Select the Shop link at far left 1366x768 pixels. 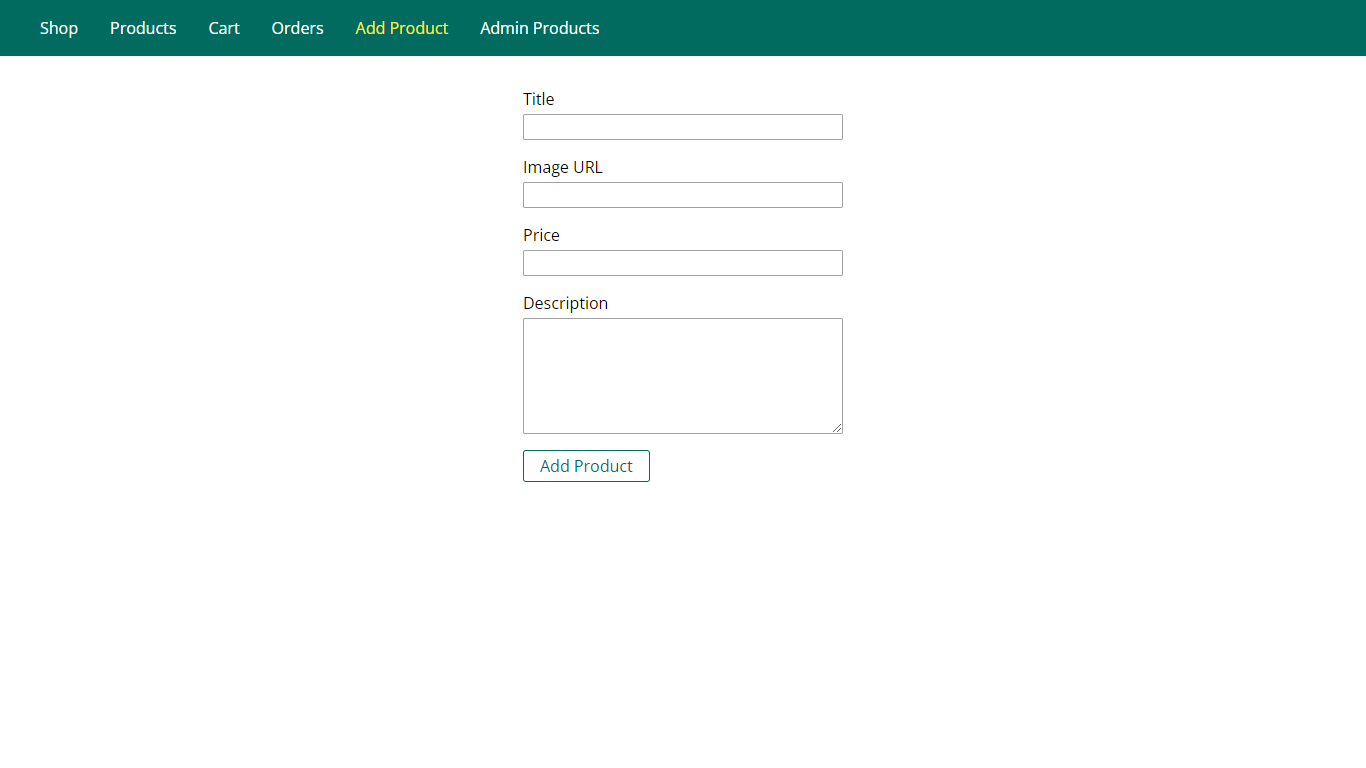coord(58,28)
